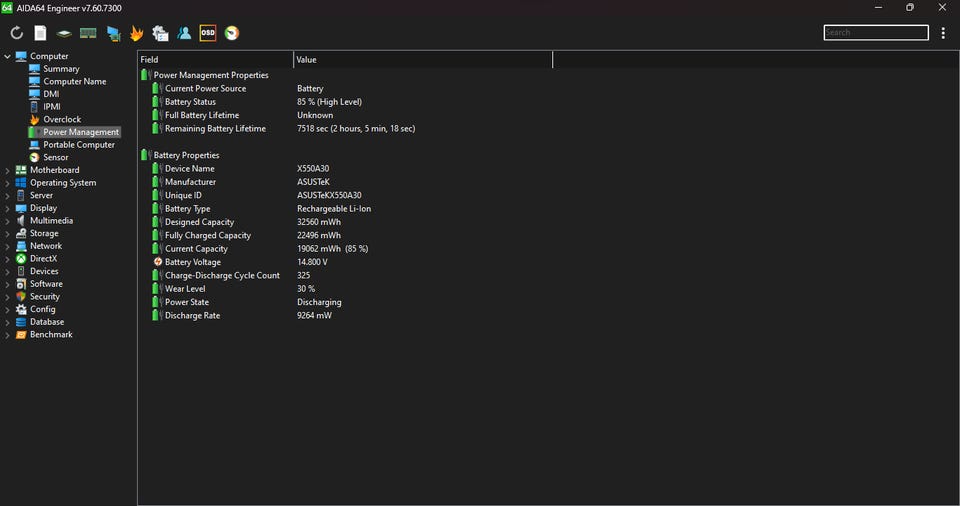Select the Wear Level row
Image resolution: width=960 pixels, height=506 pixels.
[234, 289]
